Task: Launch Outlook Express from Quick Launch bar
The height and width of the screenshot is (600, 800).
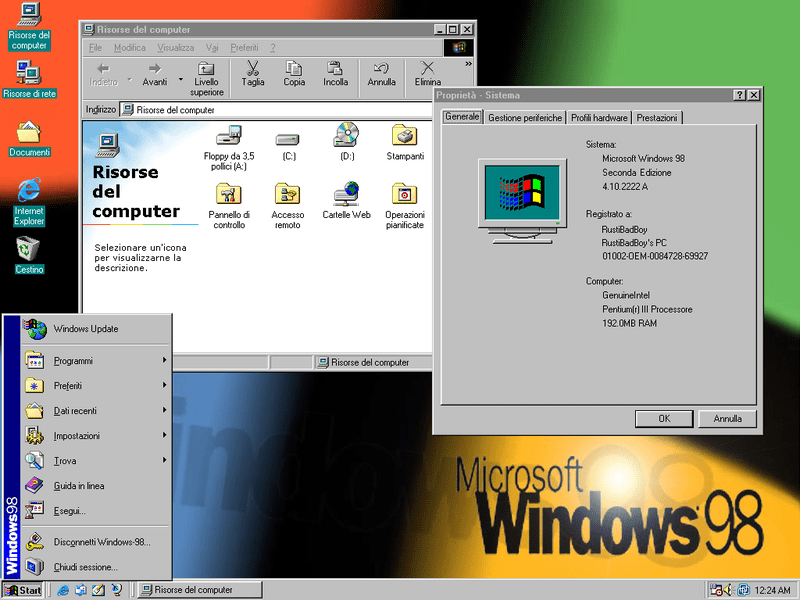Action: pos(81,590)
